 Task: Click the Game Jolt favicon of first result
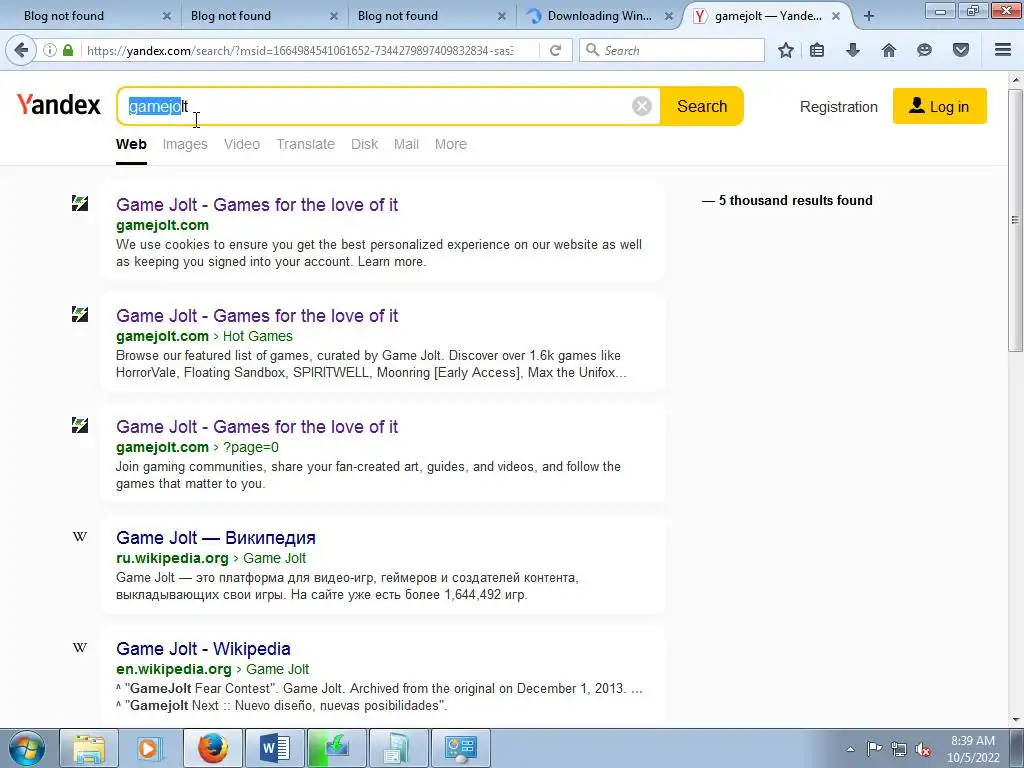coord(80,203)
